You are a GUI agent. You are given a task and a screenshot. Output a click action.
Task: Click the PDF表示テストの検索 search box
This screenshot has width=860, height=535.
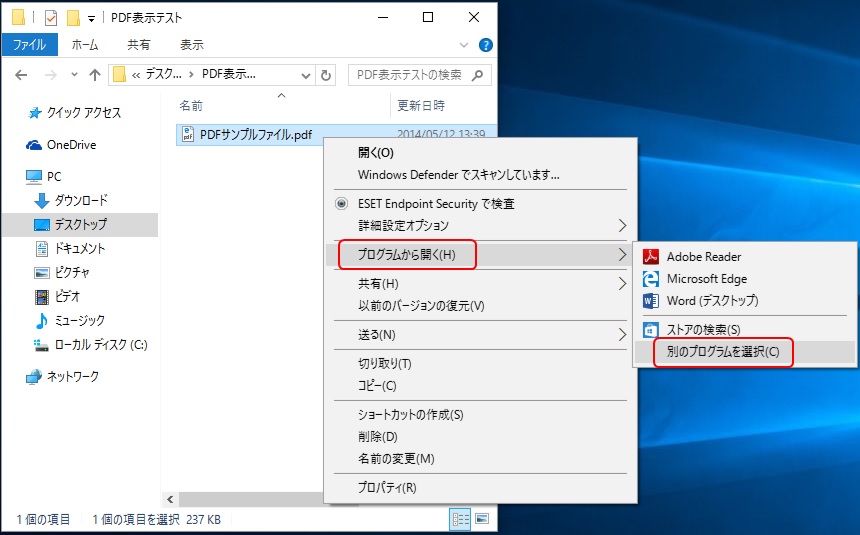tap(410, 75)
